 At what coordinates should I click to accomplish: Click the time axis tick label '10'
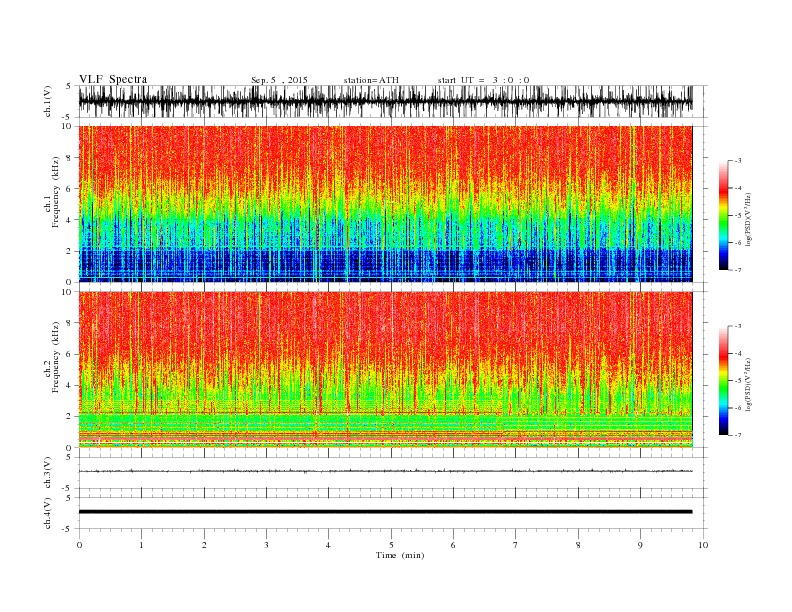pyautogui.click(x=703, y=545)
